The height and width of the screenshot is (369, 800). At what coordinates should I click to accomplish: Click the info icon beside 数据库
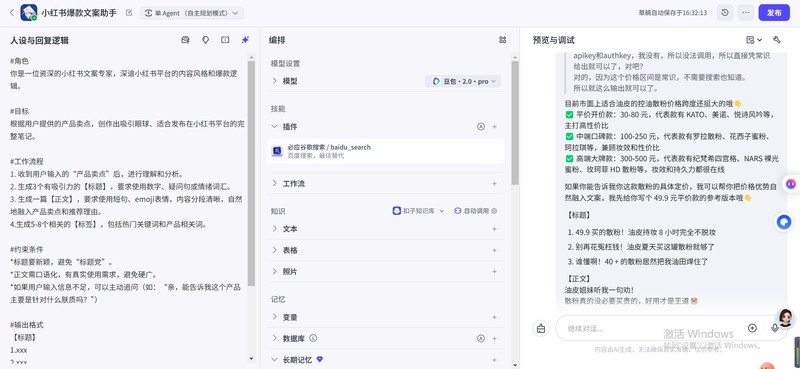(313, 338)
